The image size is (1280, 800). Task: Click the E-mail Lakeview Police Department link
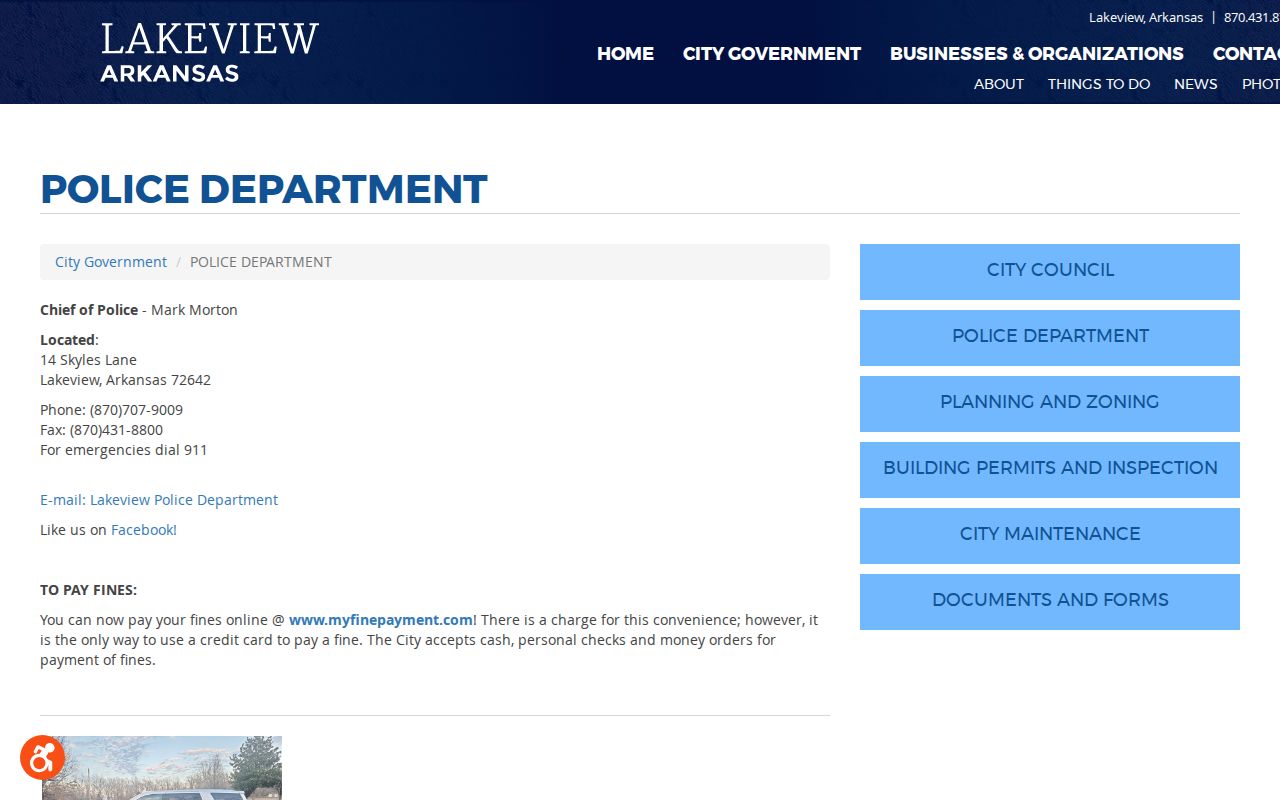pyautogui.click(x=159, y=500)
